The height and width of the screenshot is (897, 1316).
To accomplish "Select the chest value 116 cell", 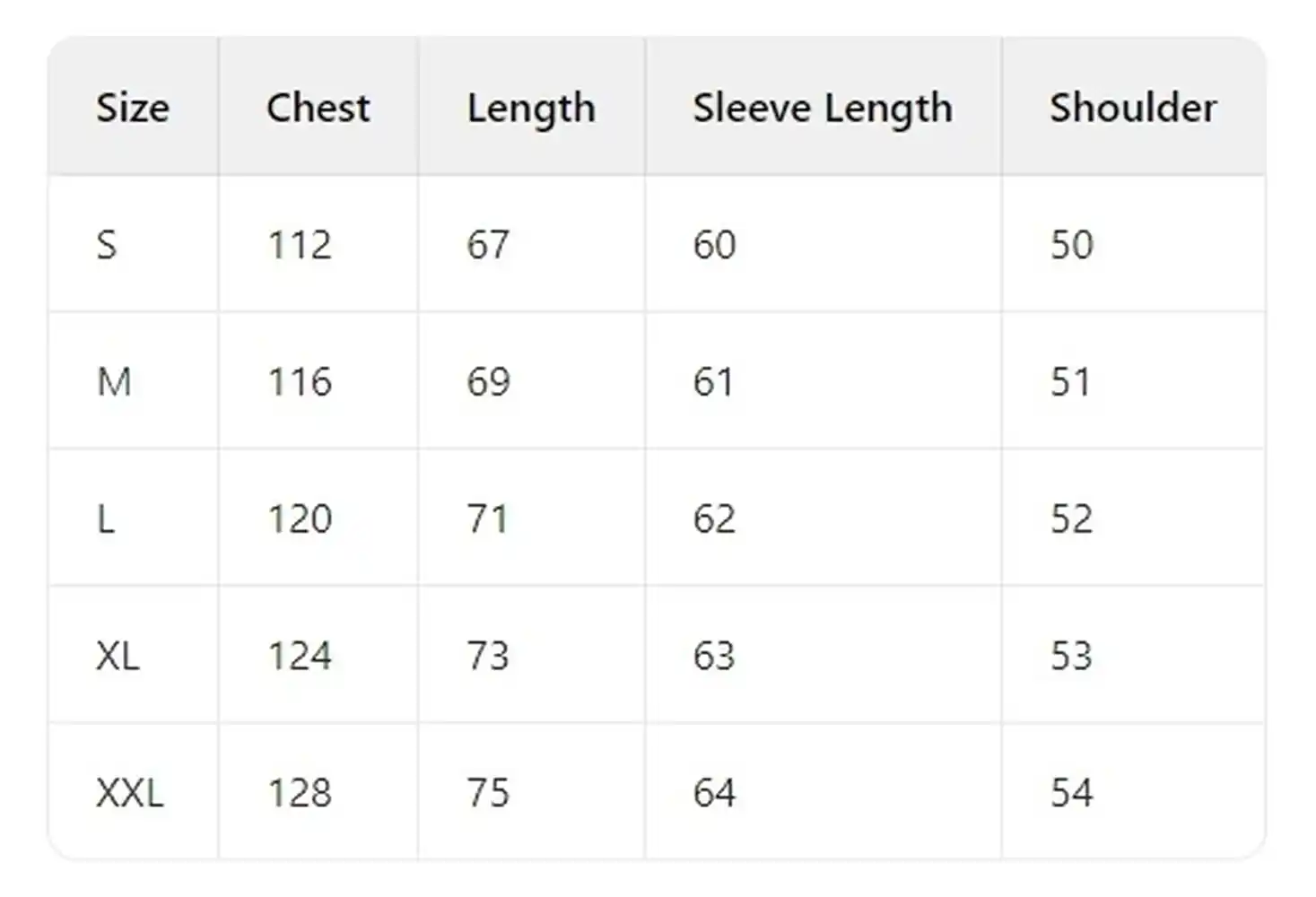I will tap(300, 382).
